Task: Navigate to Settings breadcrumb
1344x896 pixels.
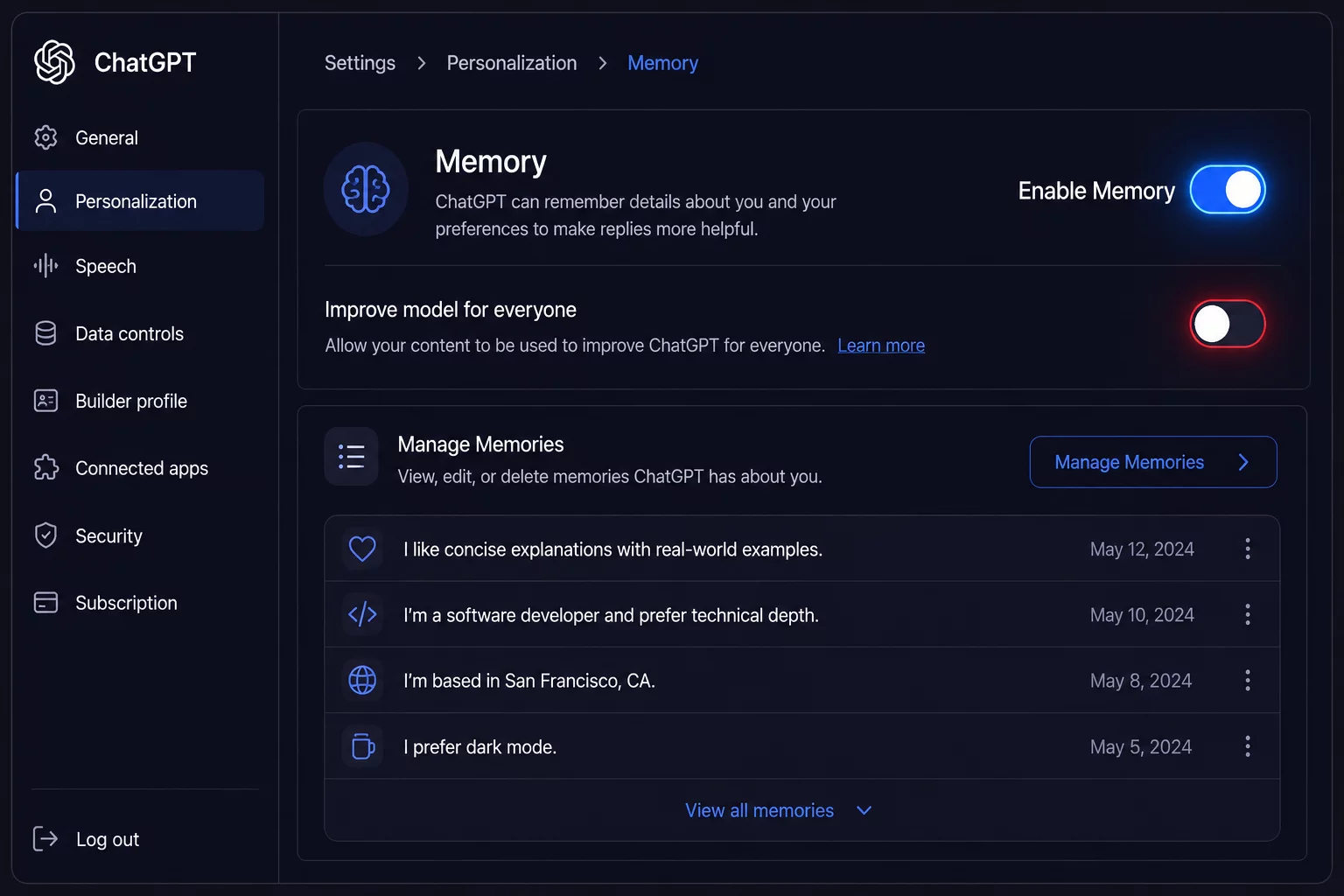Action: click(360, 63)
